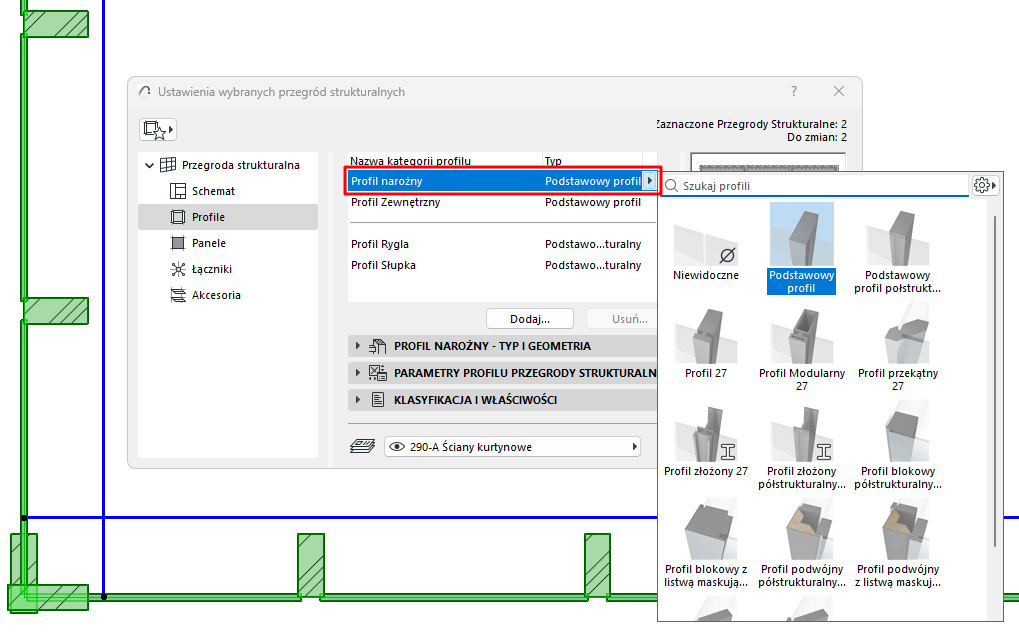Close the structural partition settings dialog
1019x637 pixels.
tap(839, 92)
